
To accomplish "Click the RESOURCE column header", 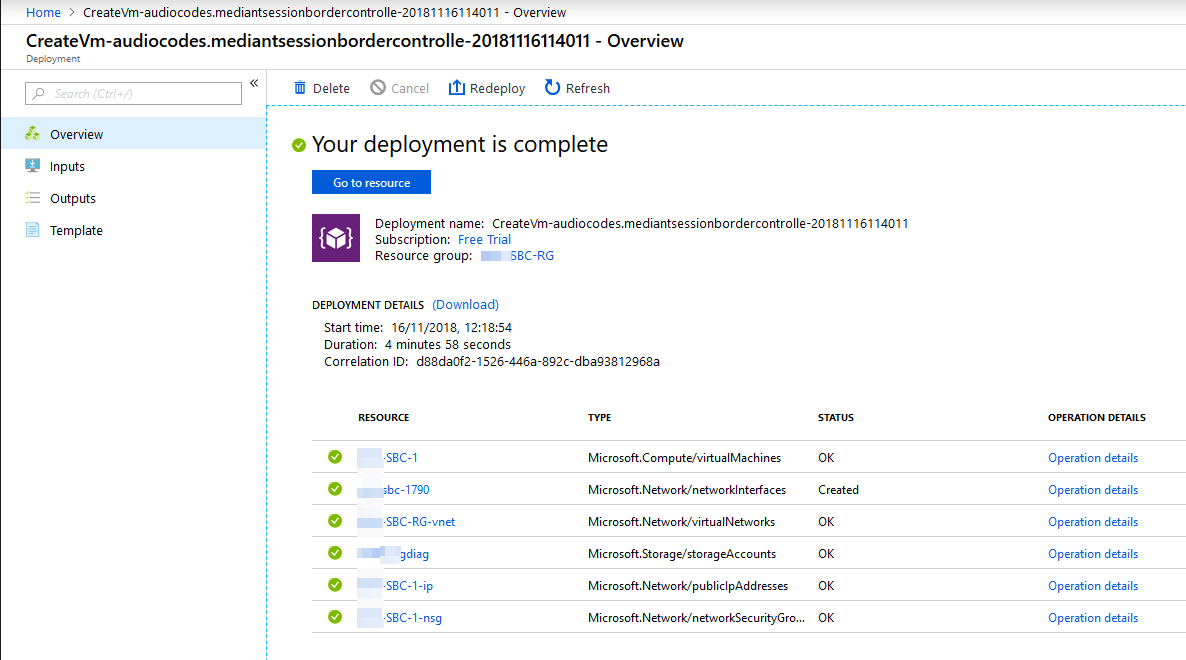I will pos(383,417).
